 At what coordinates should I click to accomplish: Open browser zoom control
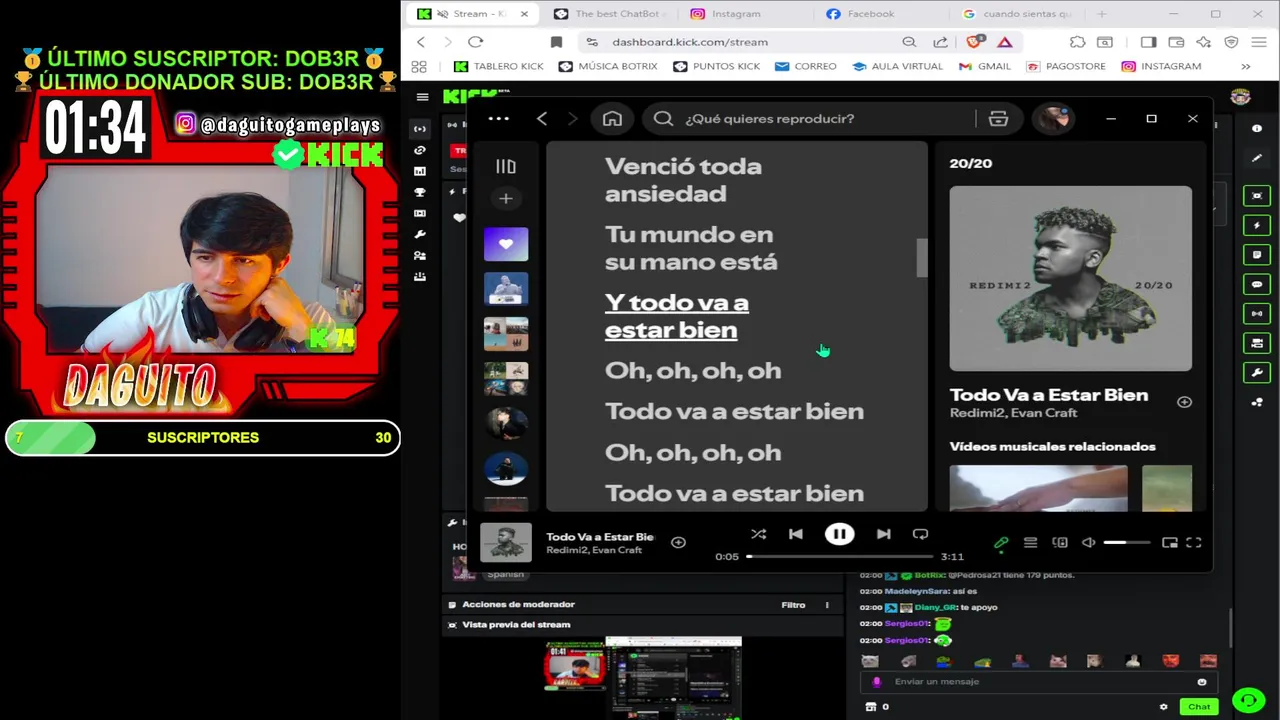[909, 42]
